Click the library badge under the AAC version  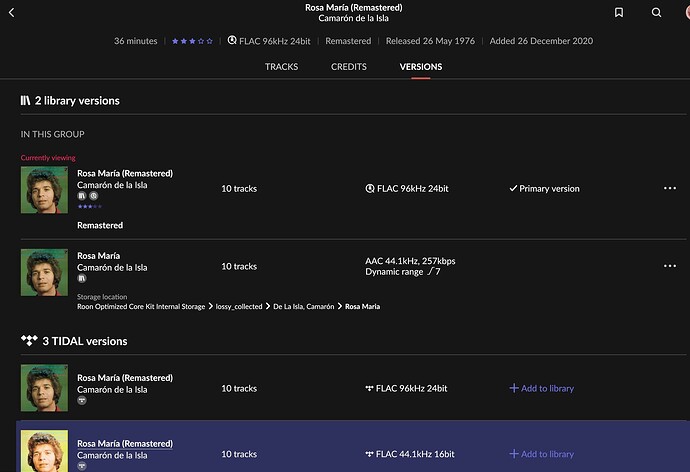81,281
